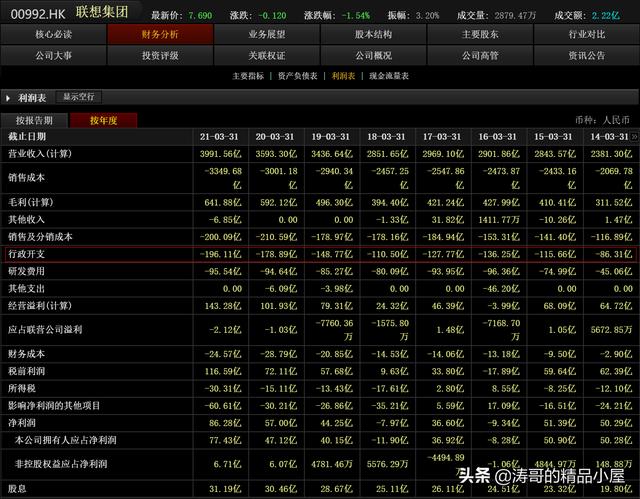
Task: Select the 利润表 sub-link
Action: pos(343,76)
